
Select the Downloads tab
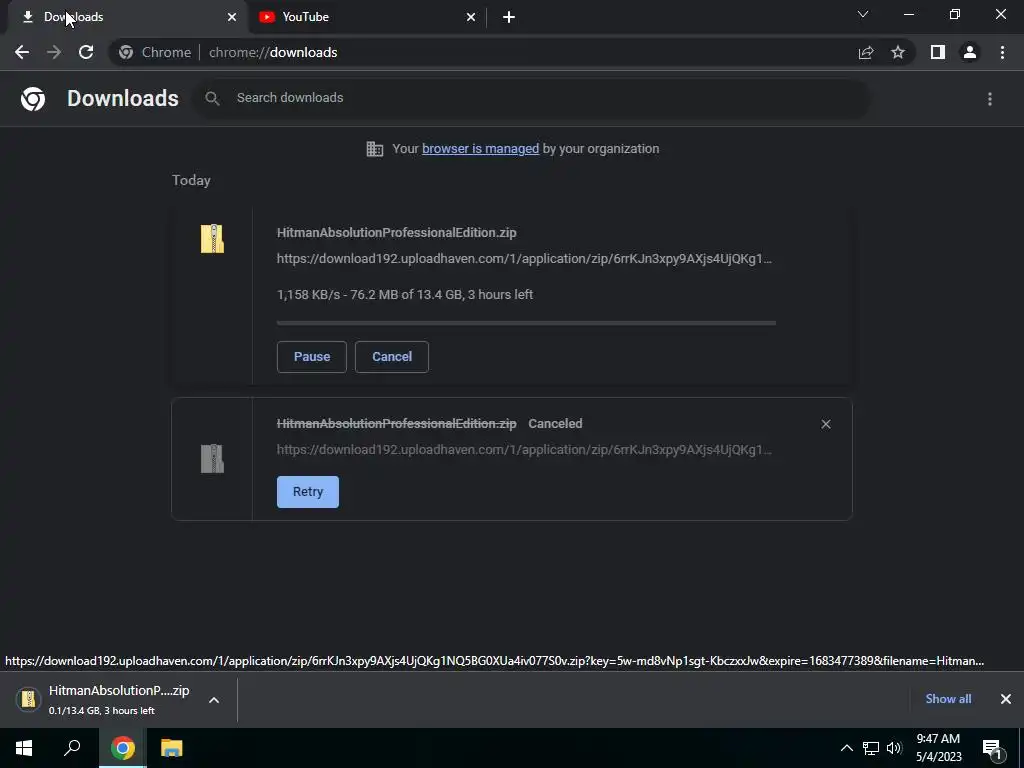[x=127, y=17]
